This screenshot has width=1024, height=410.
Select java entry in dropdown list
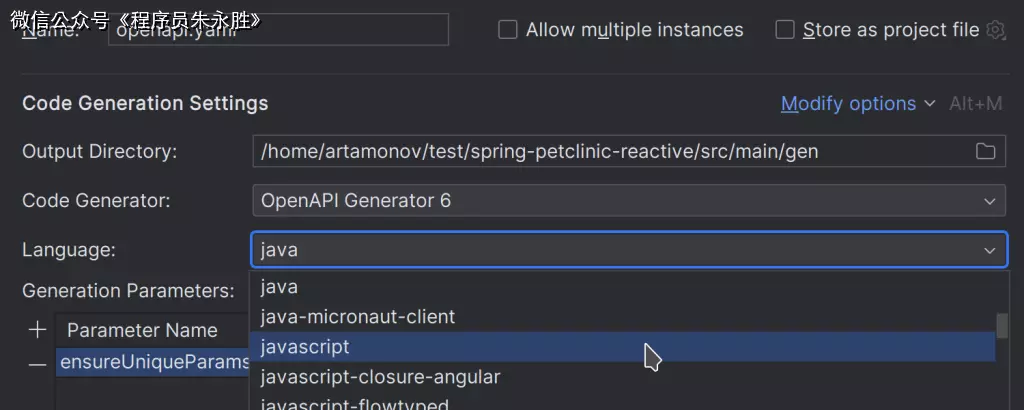[279, 287]
